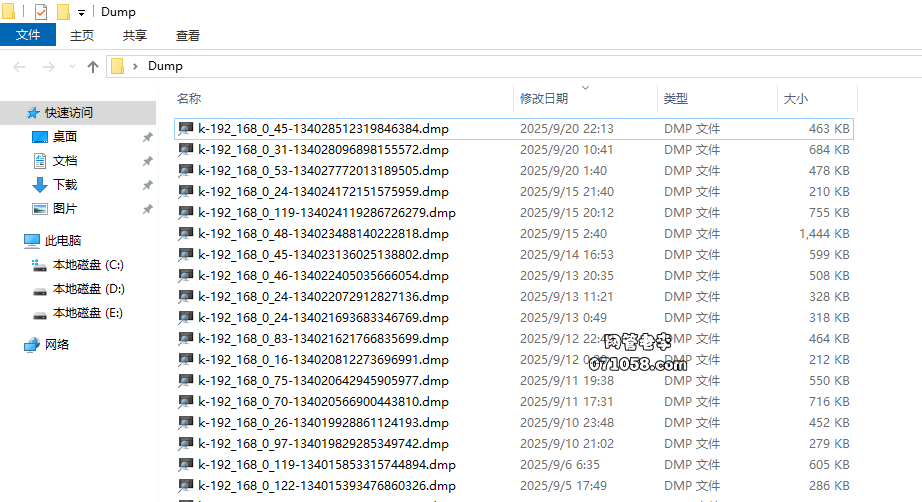The width and height of the screenshot is (922, 502).
Task: Expand the address bar root chevron
Action: pyautogui.click(x=135, y=66)
